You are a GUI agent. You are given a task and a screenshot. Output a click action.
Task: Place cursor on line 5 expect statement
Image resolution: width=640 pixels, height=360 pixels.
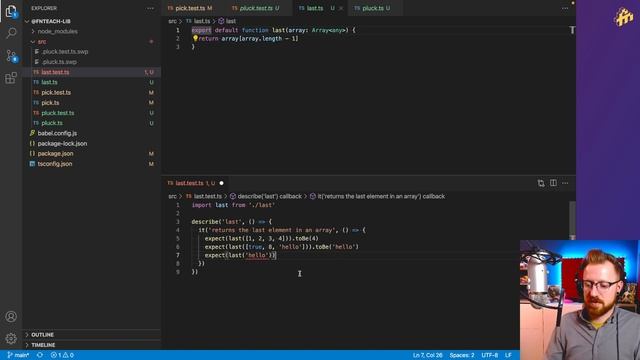261,238
